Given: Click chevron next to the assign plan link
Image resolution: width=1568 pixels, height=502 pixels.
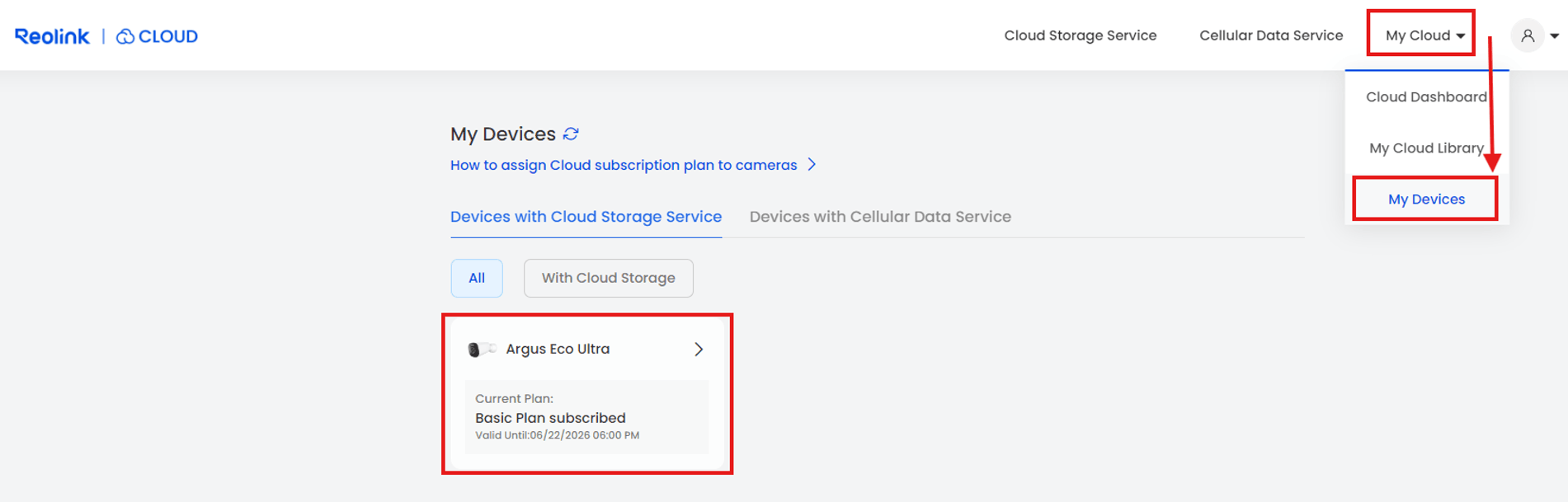Looking at the screenshot, I should [x=812, y=165].
